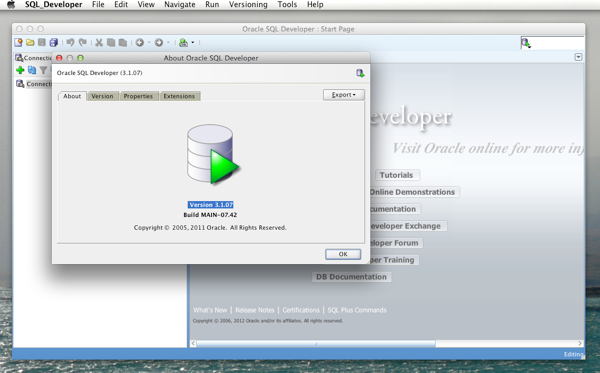This screenshot has height=373, width=600.
Task: Click the Developer Exchange button
Action: pos(408,226)
